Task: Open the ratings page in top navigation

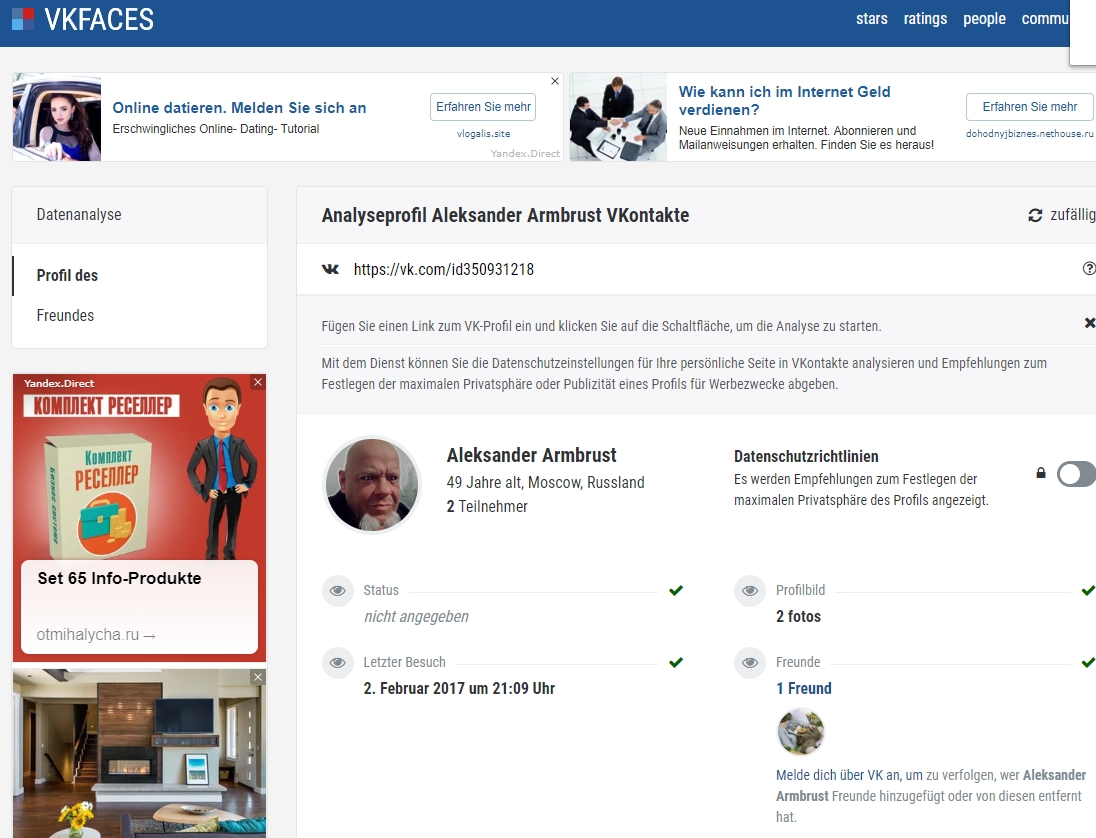Action: [925, 19]
